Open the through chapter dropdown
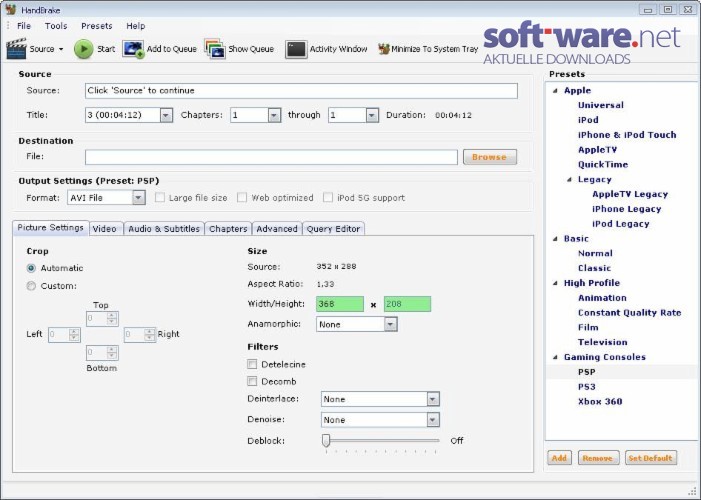The width and height of the screenshot is (701, 500). [372, 115]
